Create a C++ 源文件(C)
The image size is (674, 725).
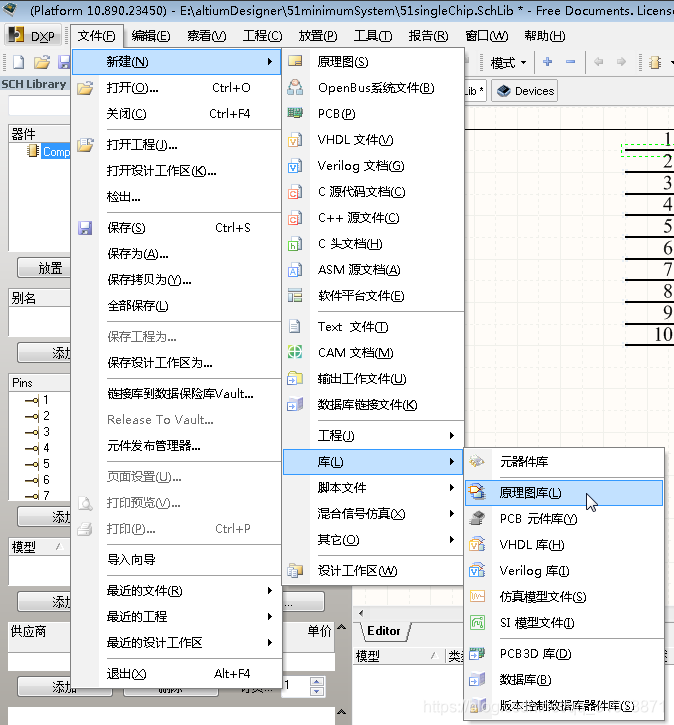[358, 218]
